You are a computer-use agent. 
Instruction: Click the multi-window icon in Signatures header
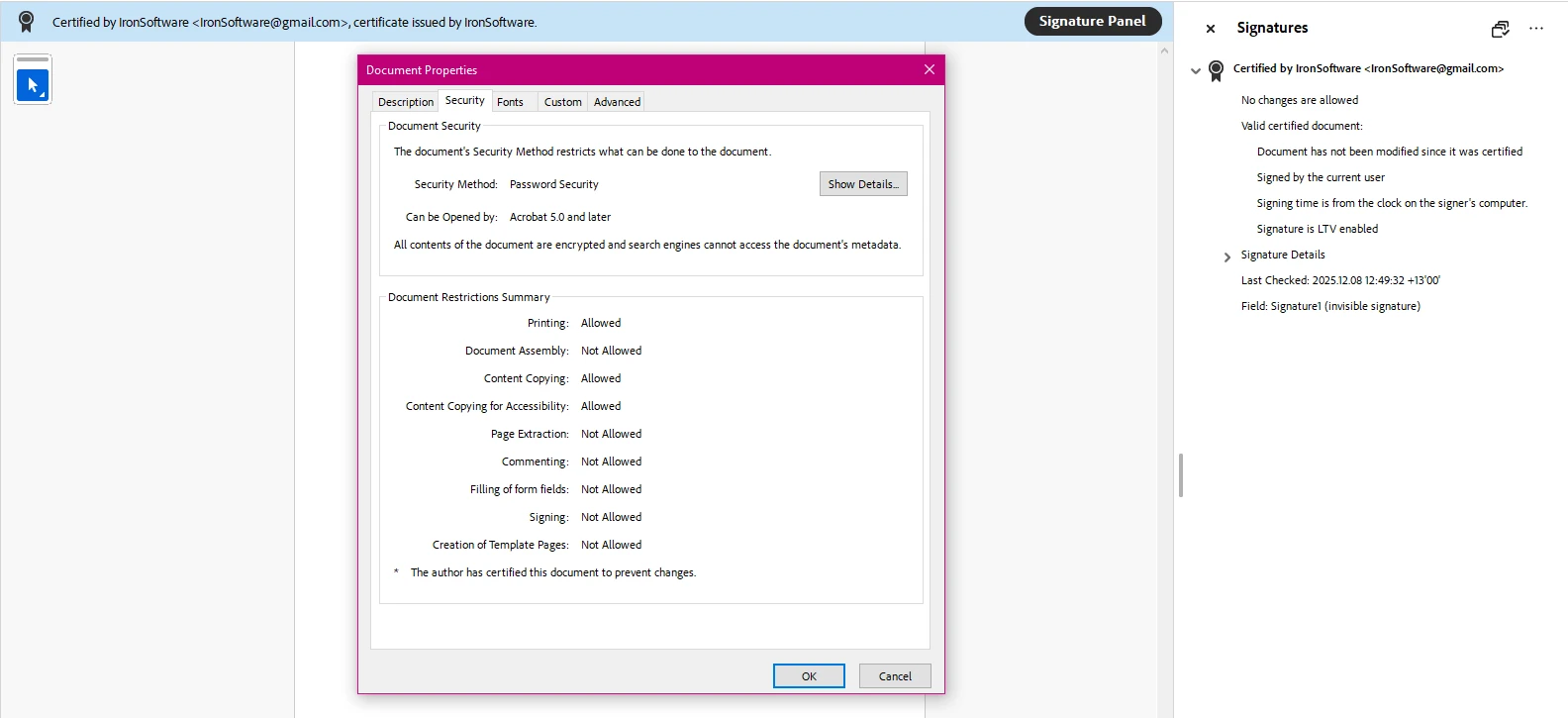(1500, 29)
